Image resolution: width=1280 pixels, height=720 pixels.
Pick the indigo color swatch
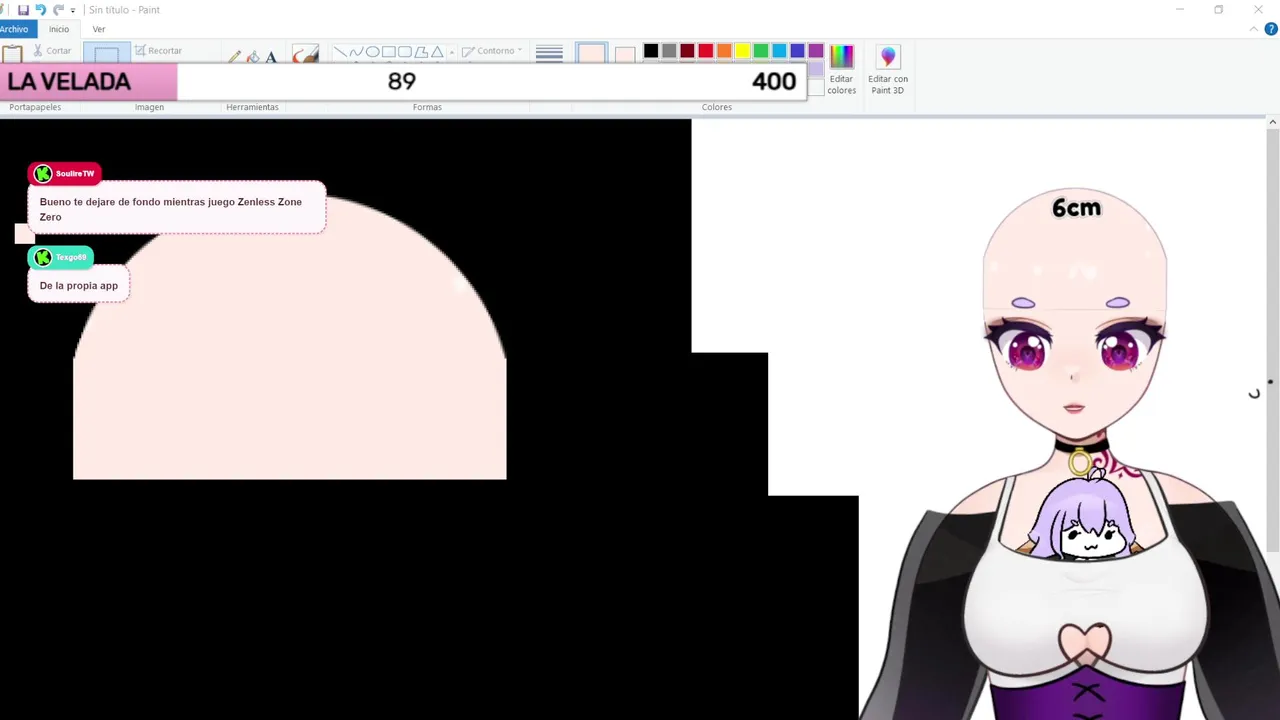pos(797,51)
